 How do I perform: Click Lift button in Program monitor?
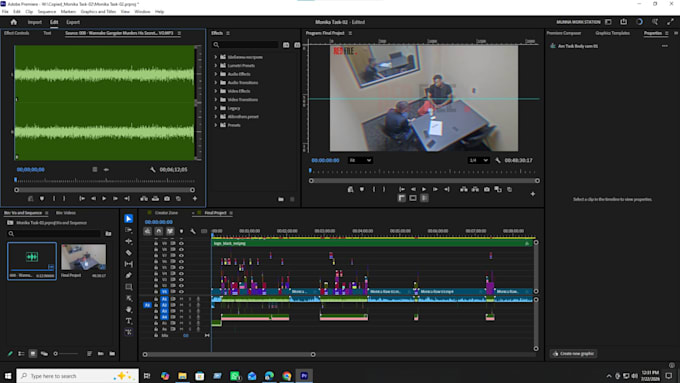pos(464,190)
